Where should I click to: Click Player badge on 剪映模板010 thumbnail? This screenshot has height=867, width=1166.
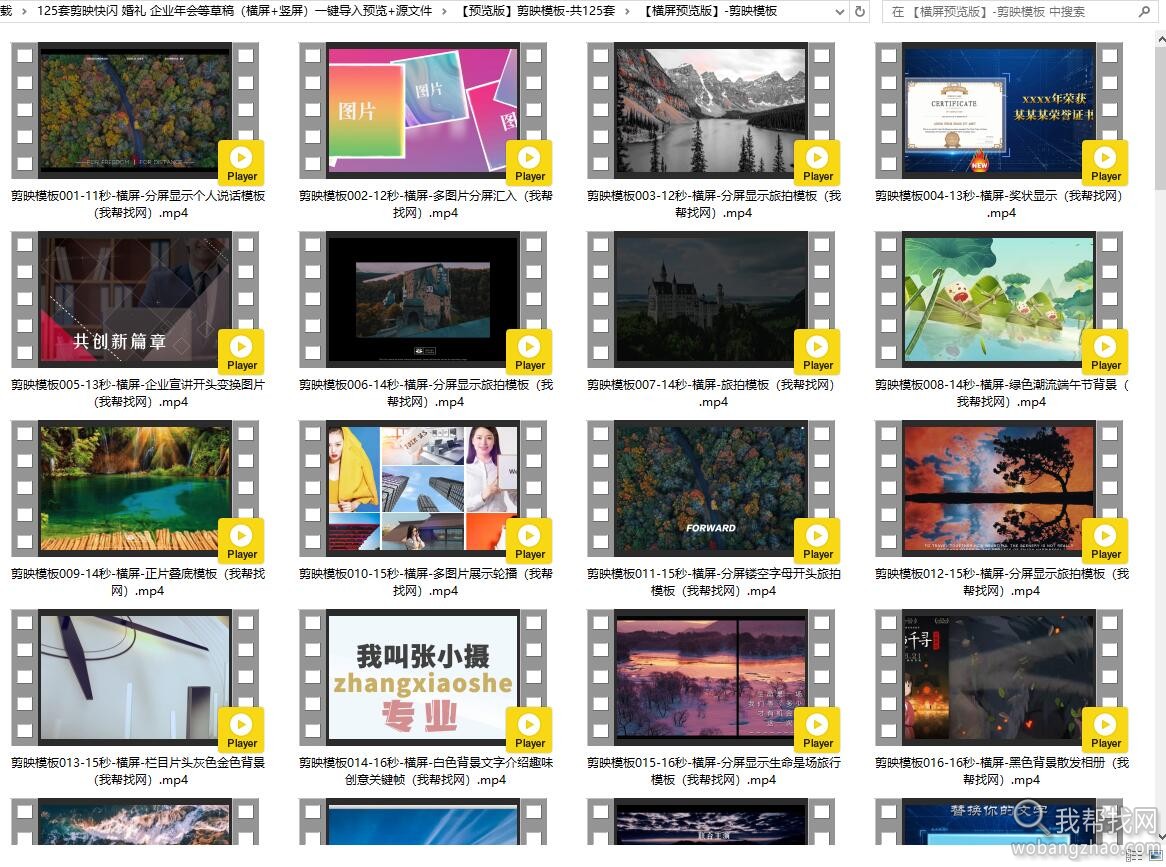click(x=529, y=541)
